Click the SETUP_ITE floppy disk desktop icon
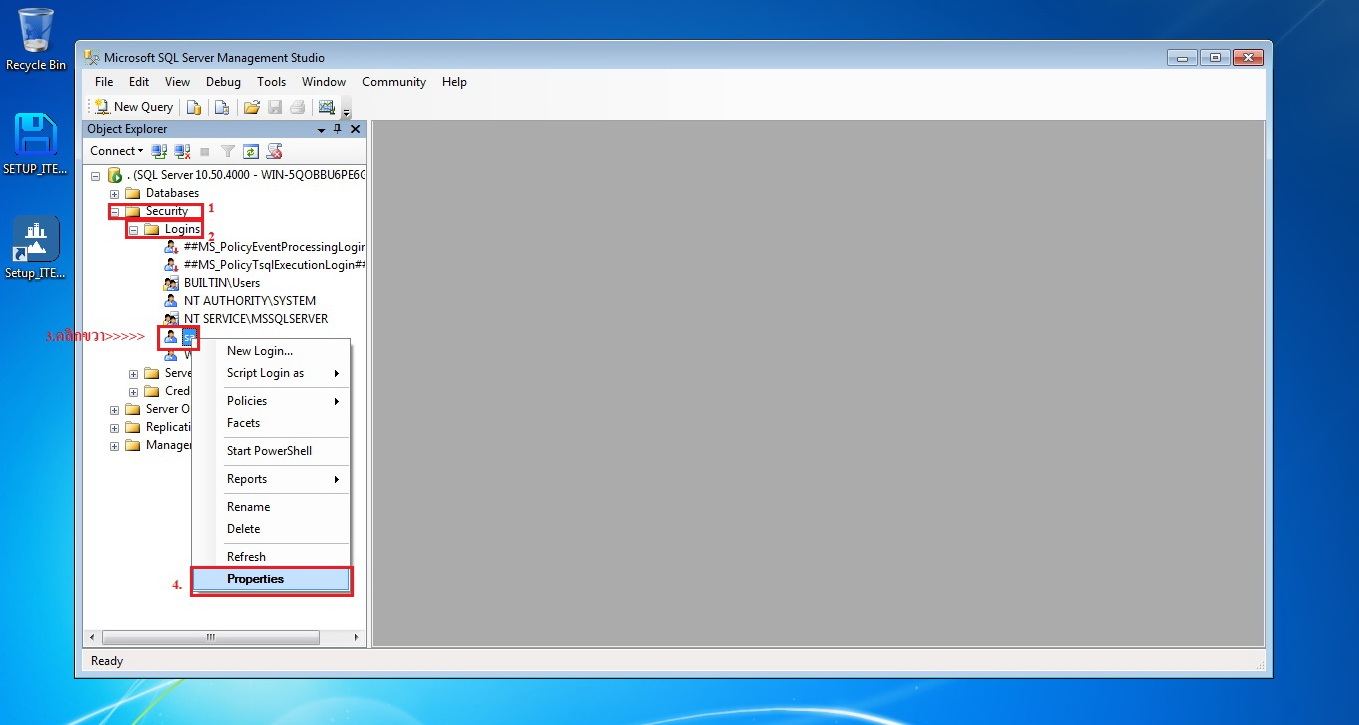The image size is (1359, 725). point(36,144)
